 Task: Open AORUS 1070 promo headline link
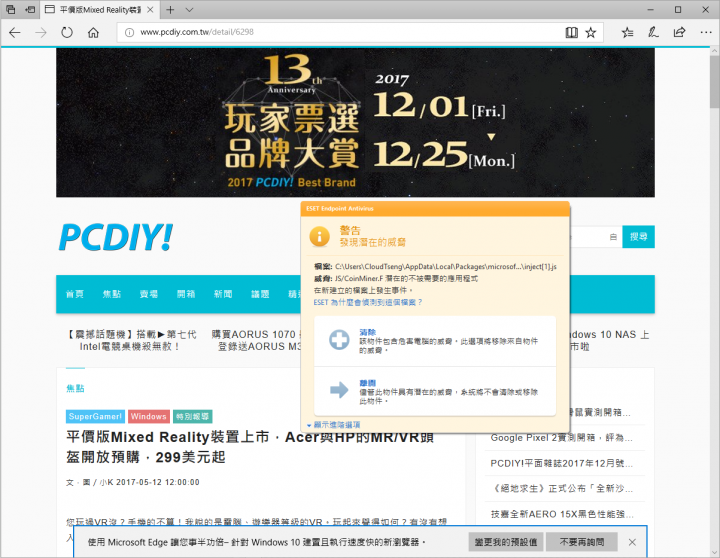pos(256,340)
